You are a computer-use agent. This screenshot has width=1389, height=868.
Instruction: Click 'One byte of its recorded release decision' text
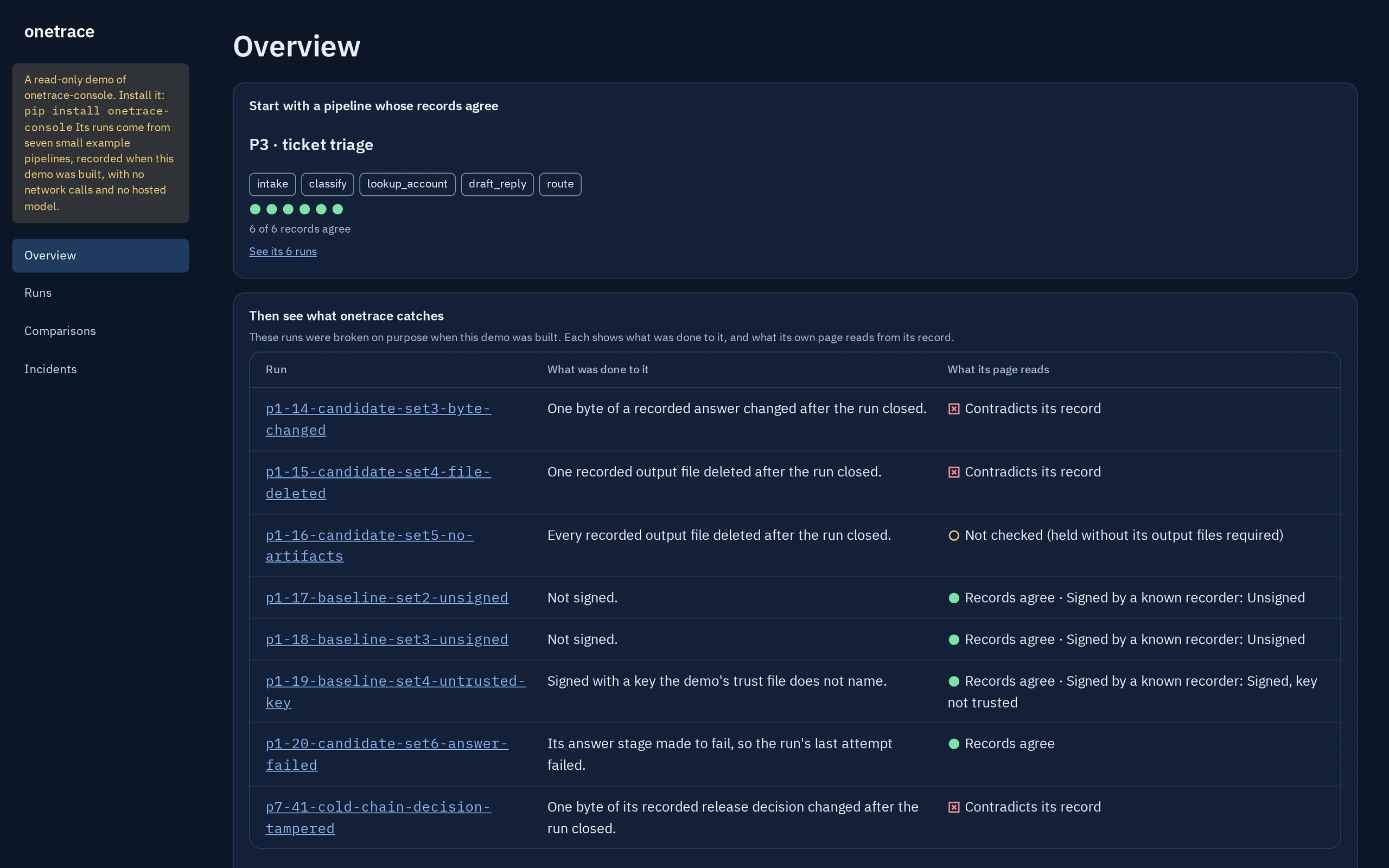[x=733, y=818]
